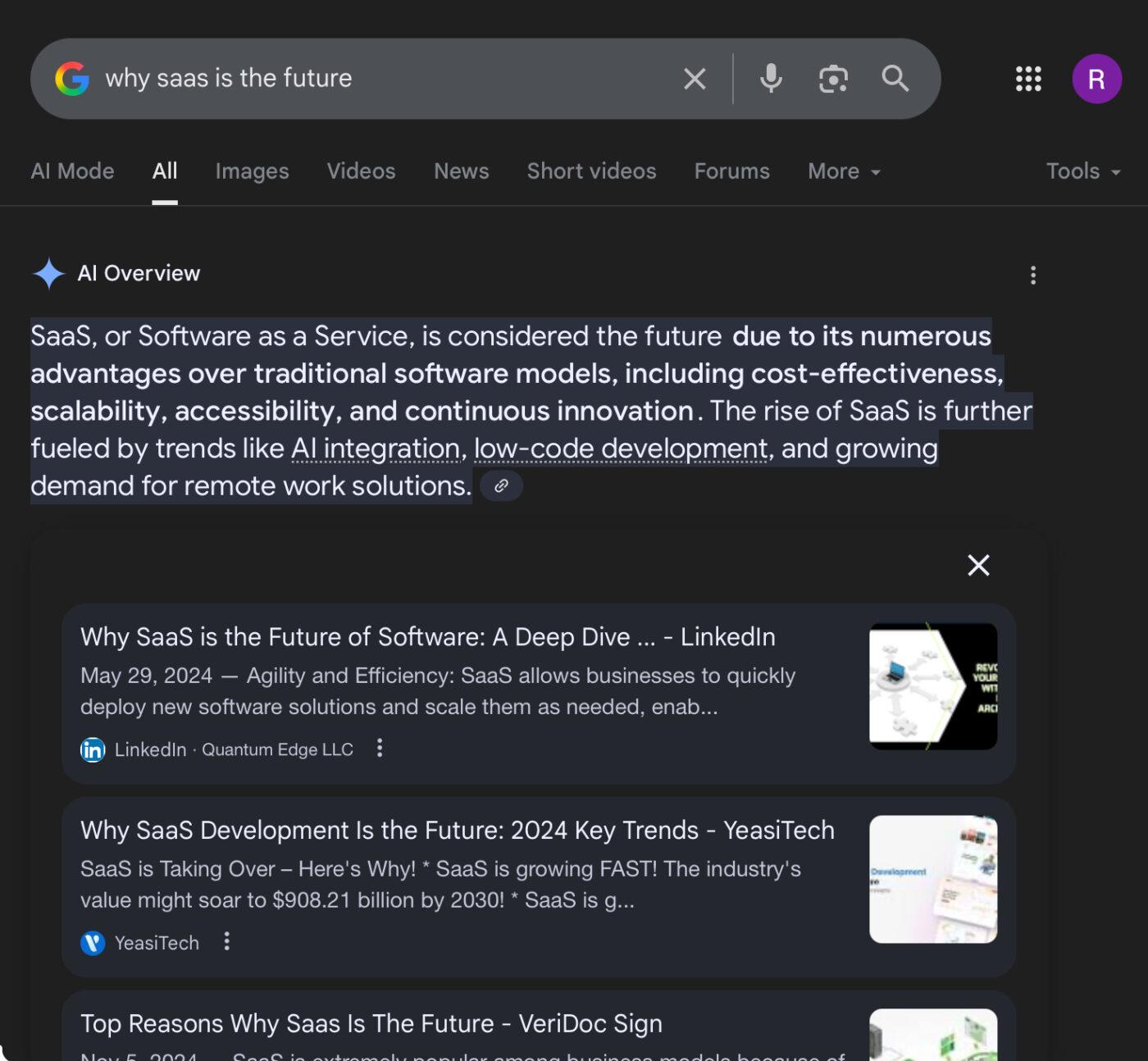1148x1061 pixels.
Task: Open Google Lens camera search
Action: [x=832, y=79]
